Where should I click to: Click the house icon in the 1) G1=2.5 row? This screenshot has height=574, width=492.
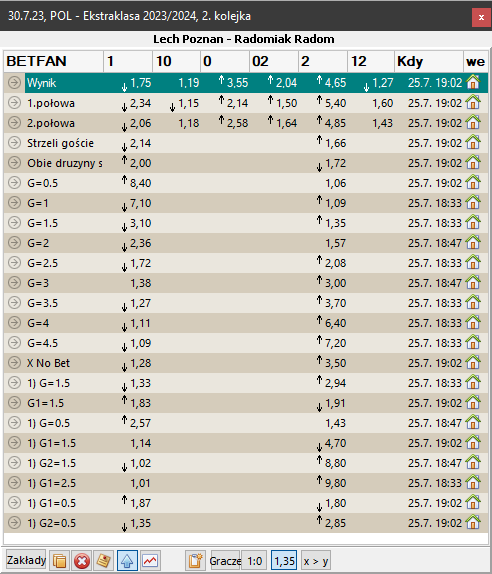pos(473,482)
